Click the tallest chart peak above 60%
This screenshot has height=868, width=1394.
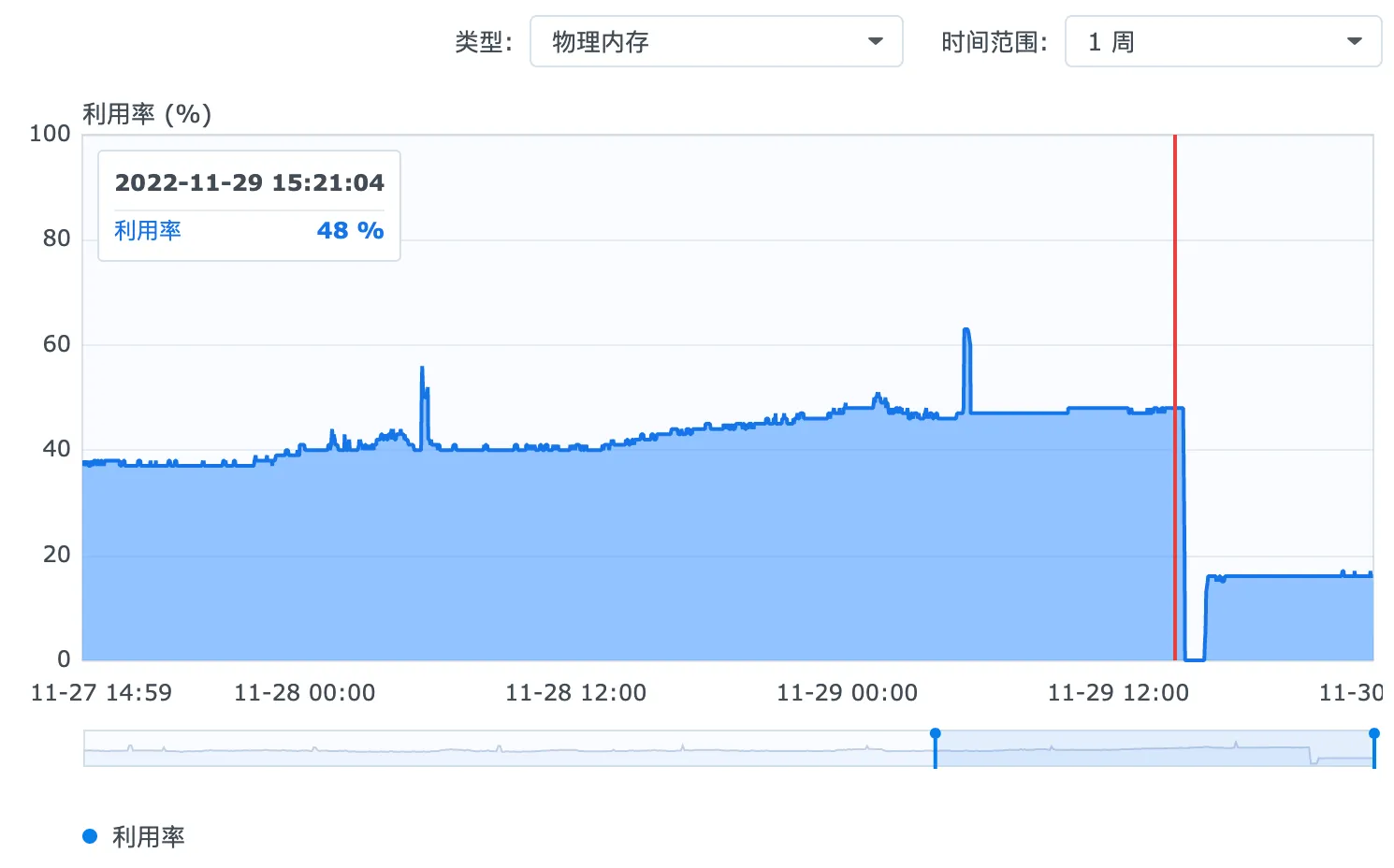point(966,330)
